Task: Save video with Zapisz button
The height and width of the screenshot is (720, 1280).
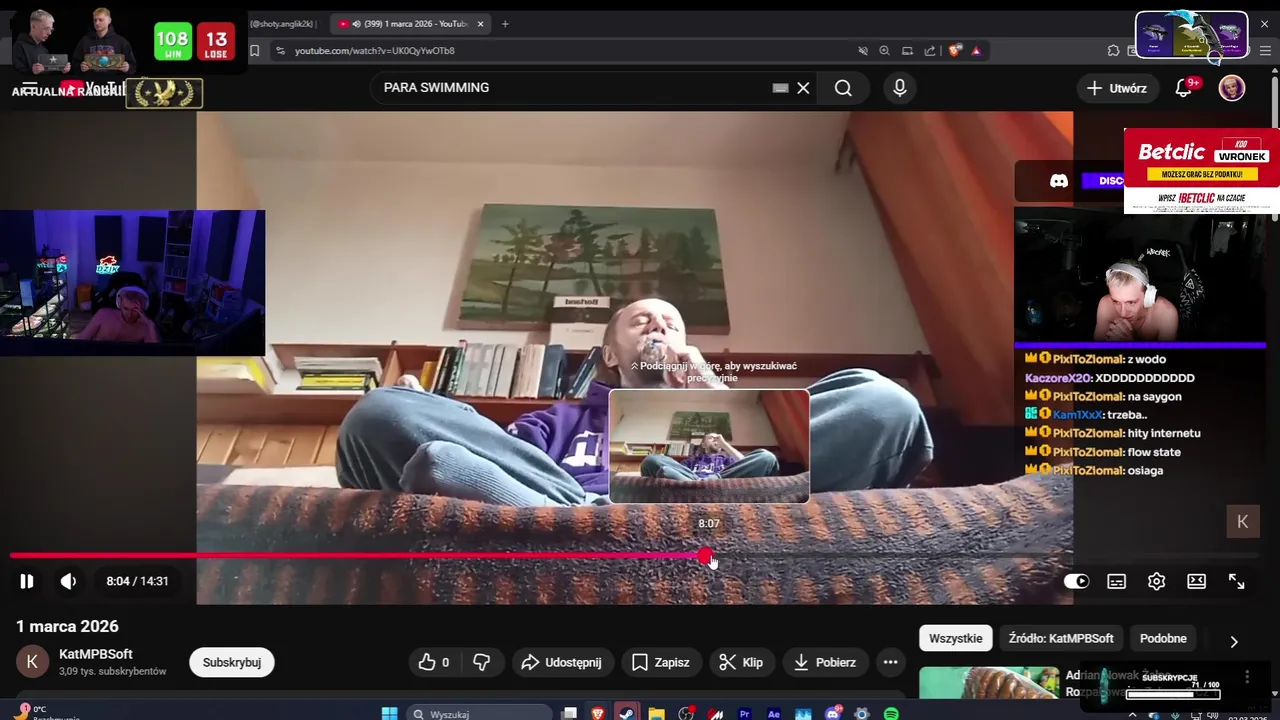Action: click(x=660, y=662)
